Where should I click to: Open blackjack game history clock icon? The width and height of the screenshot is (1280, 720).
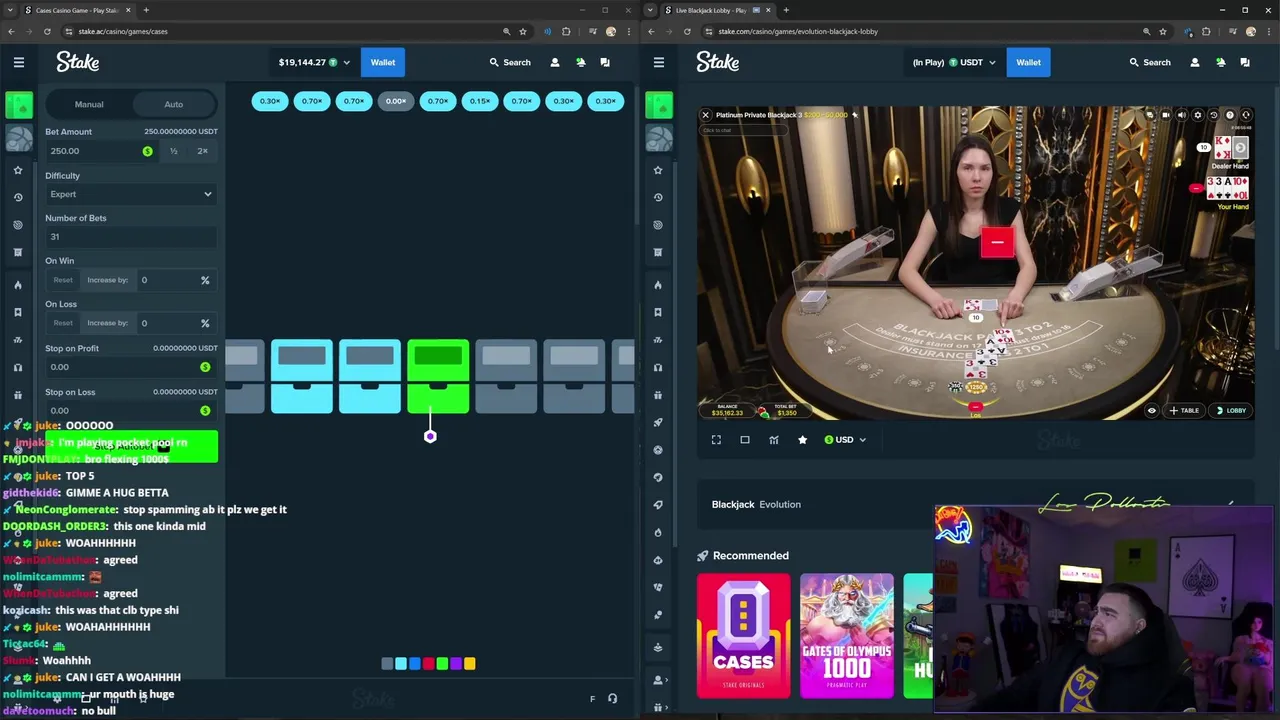coord(1214,115)
